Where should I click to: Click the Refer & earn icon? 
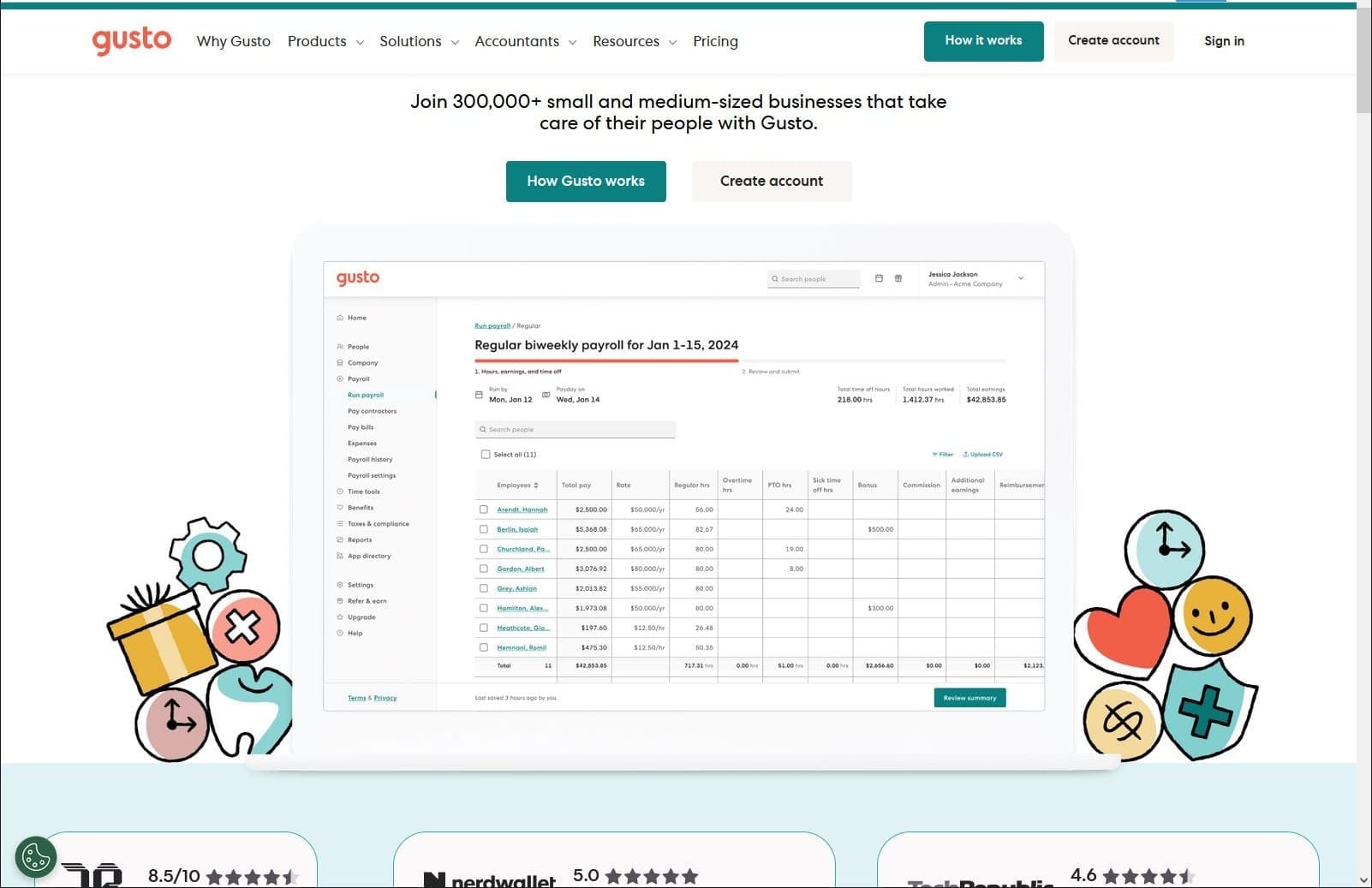click(340, 601)
